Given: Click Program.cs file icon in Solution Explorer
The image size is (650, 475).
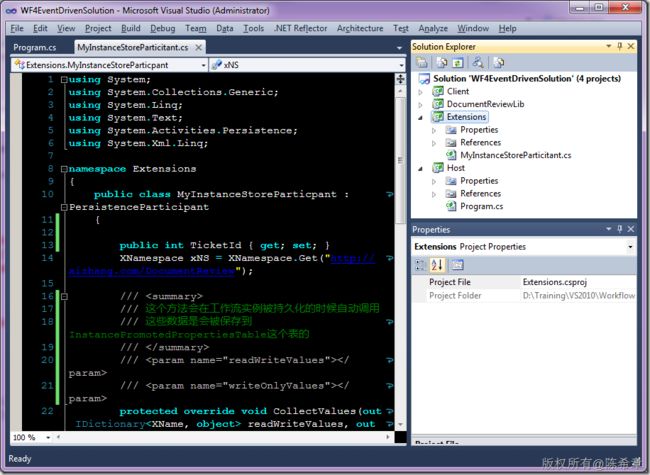Looking at the screenshot, I should 451,206.
